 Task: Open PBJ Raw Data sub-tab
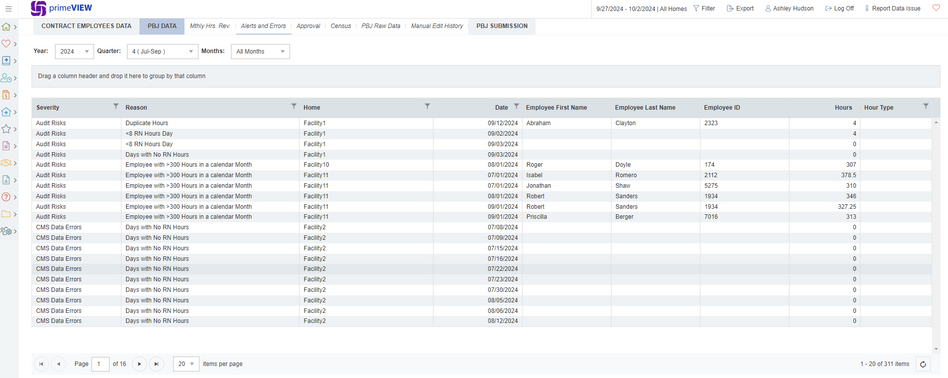(381, 26)
